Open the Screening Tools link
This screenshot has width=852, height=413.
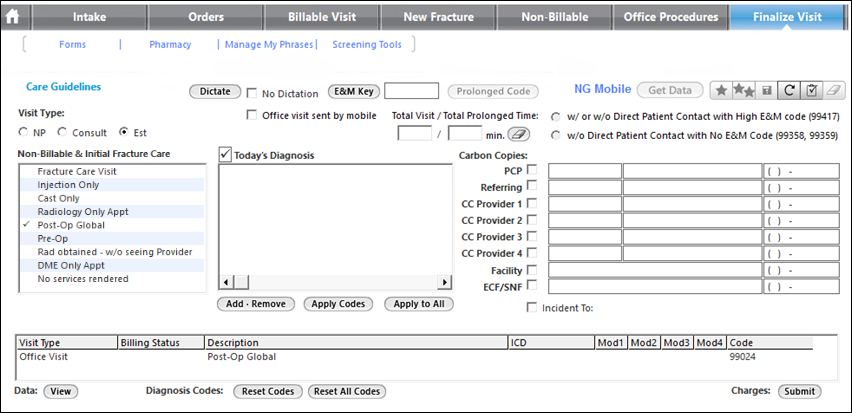(x=367, y=45)
